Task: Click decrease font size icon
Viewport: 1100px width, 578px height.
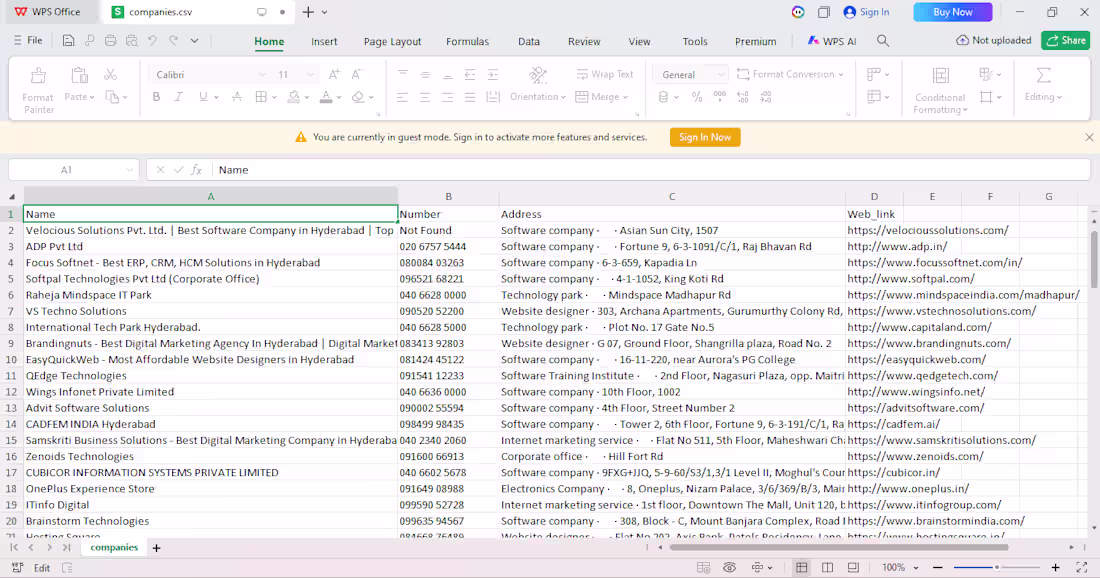Action: [356, 74]
